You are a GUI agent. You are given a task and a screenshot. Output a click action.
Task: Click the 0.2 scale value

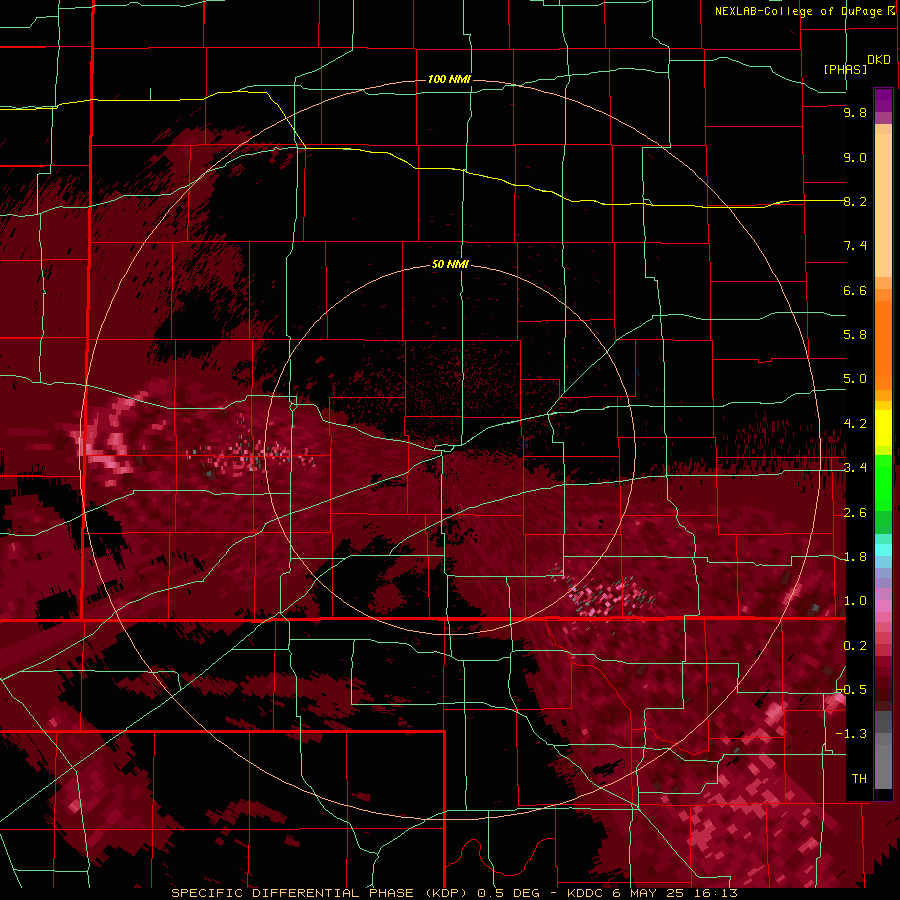pos(855,646)
